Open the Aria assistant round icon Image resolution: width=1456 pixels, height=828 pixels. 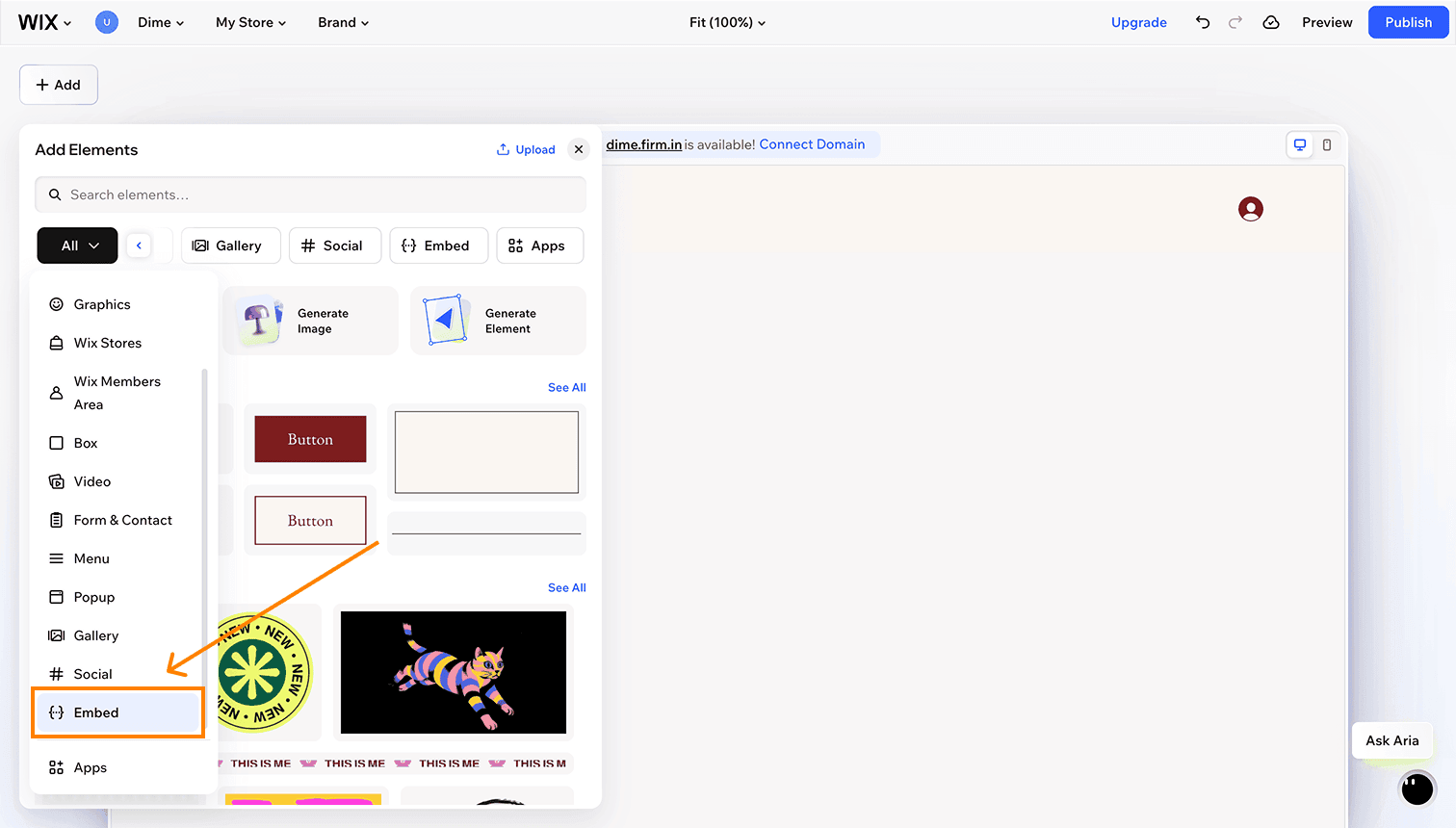coord(1417,789)
